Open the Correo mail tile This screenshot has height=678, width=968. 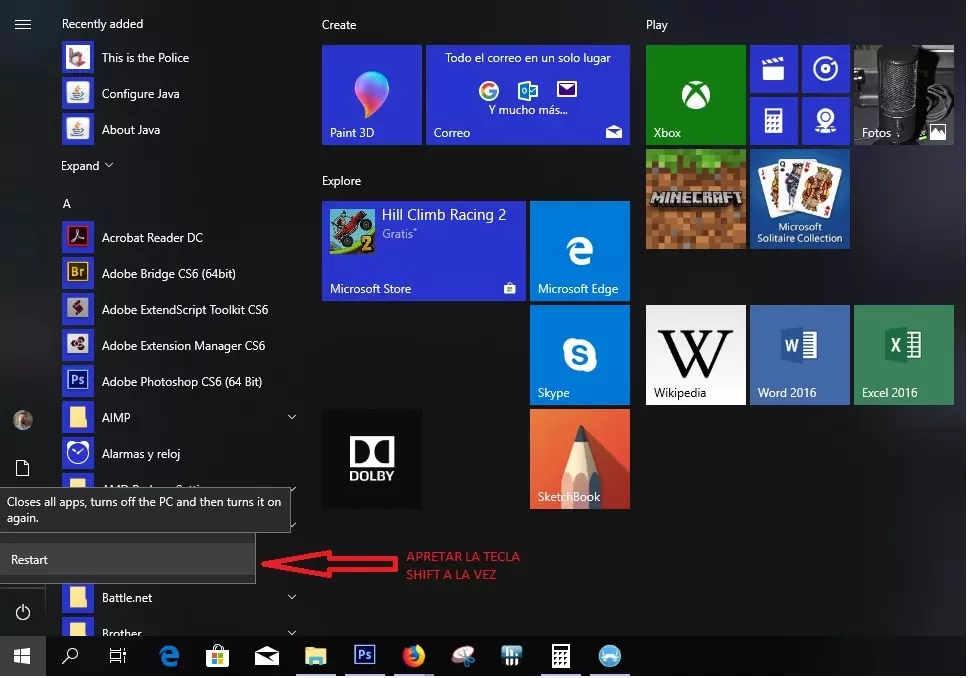(x=527, y=94)
